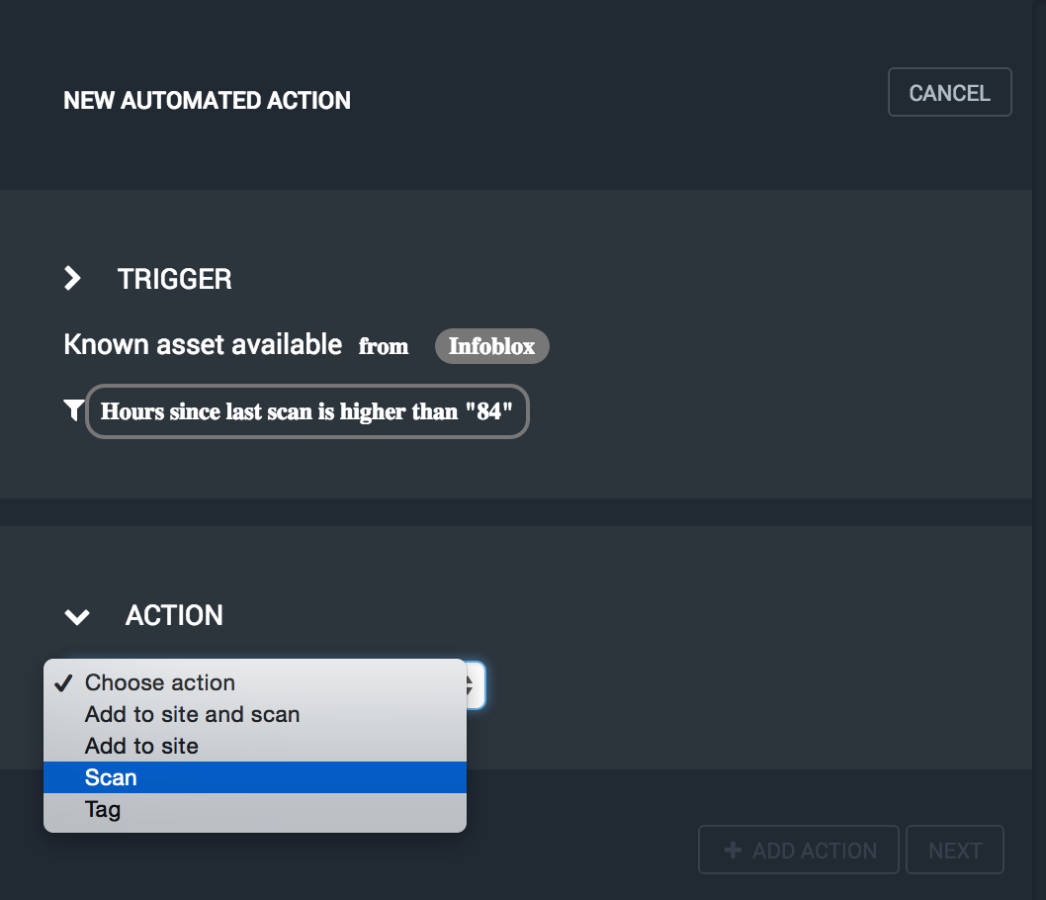
Task: Click the CANCEL button
Action: point(949,93)
